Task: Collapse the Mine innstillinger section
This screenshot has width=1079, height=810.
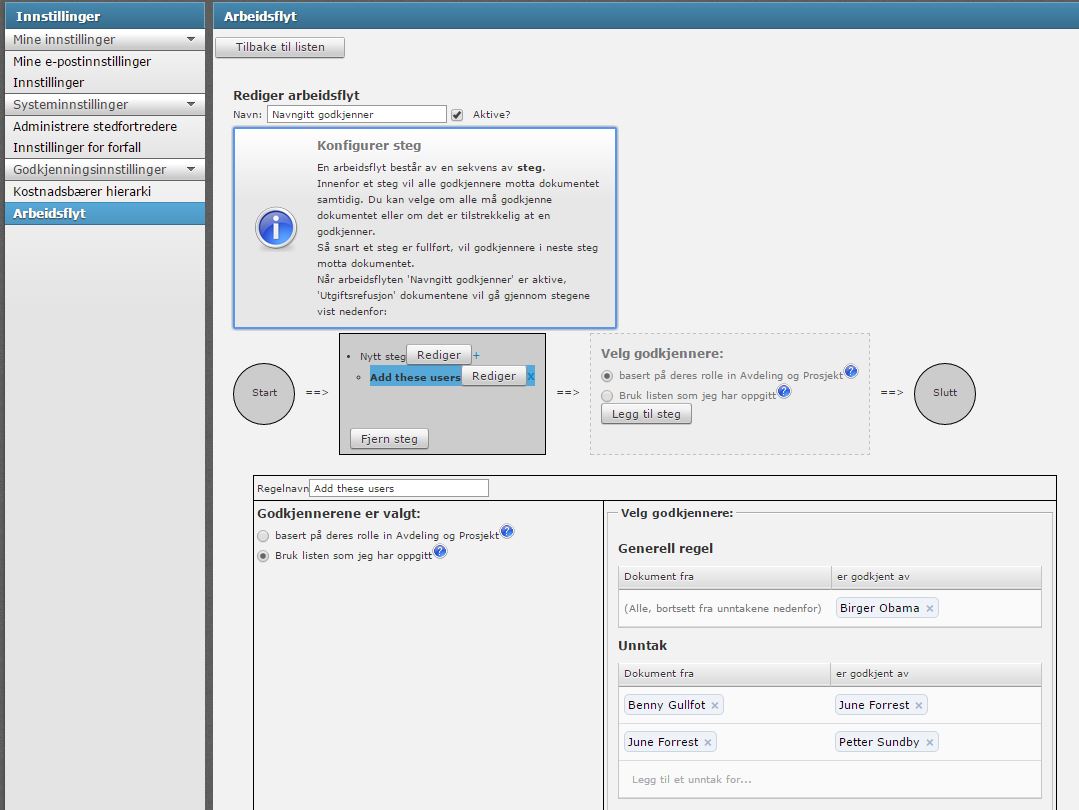Action: (191, 39)
